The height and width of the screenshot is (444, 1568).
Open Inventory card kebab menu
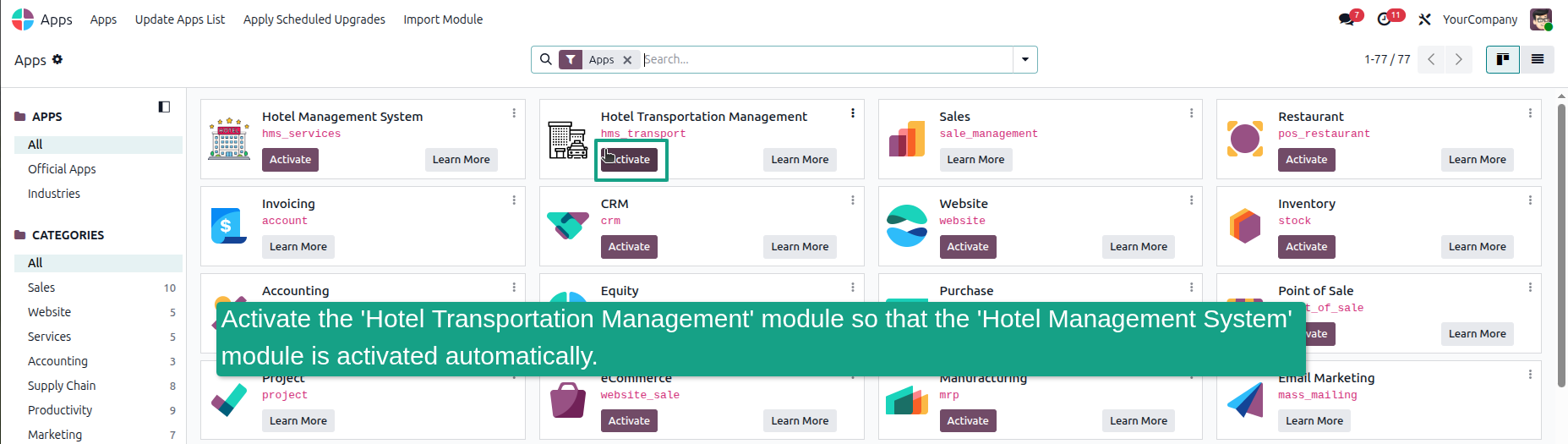click(1530, 200)
